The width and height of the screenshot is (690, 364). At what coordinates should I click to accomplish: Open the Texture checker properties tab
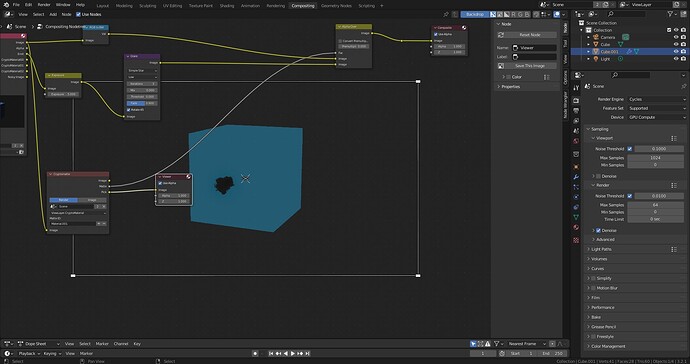click(576, 240)
